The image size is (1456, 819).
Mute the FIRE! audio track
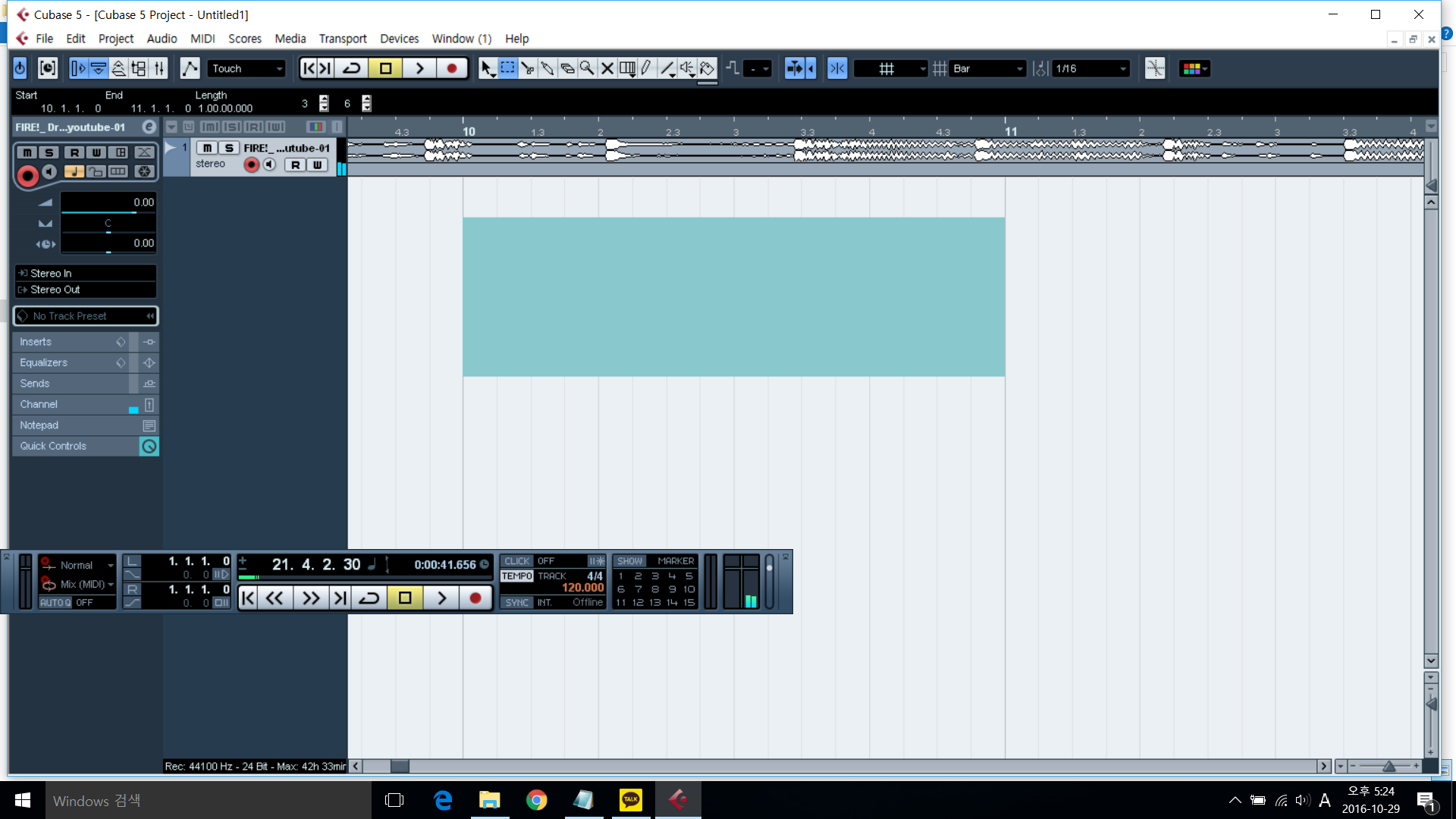pyautogui.click(x=207, y=148)
